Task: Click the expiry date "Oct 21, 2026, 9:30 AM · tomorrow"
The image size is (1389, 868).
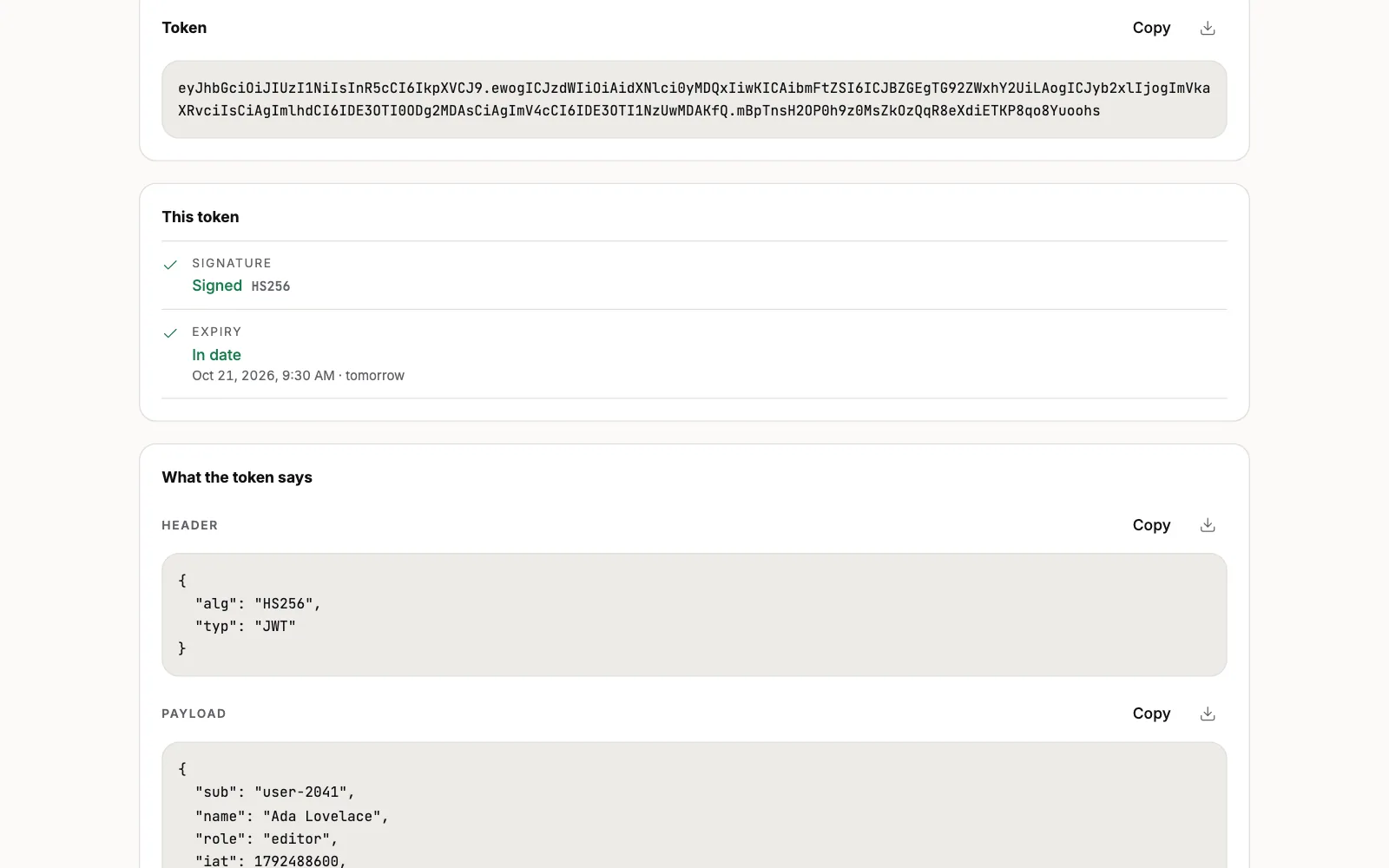Action: click(298, 376)
